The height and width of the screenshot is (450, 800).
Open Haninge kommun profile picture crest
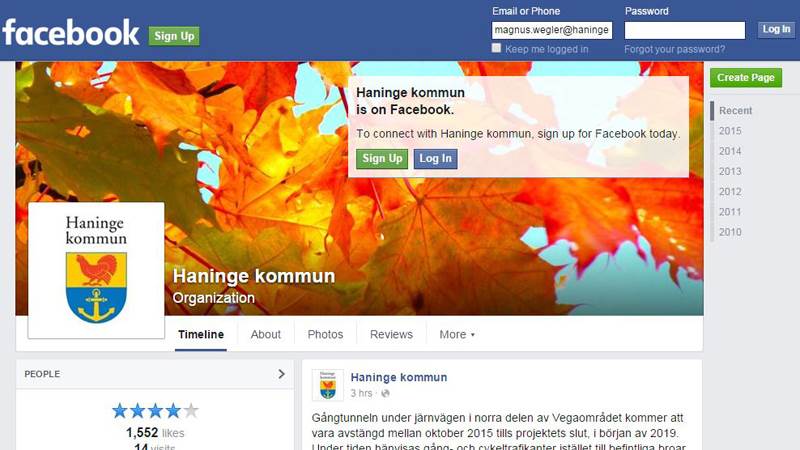pyautogui.click(x=96, y=270)
